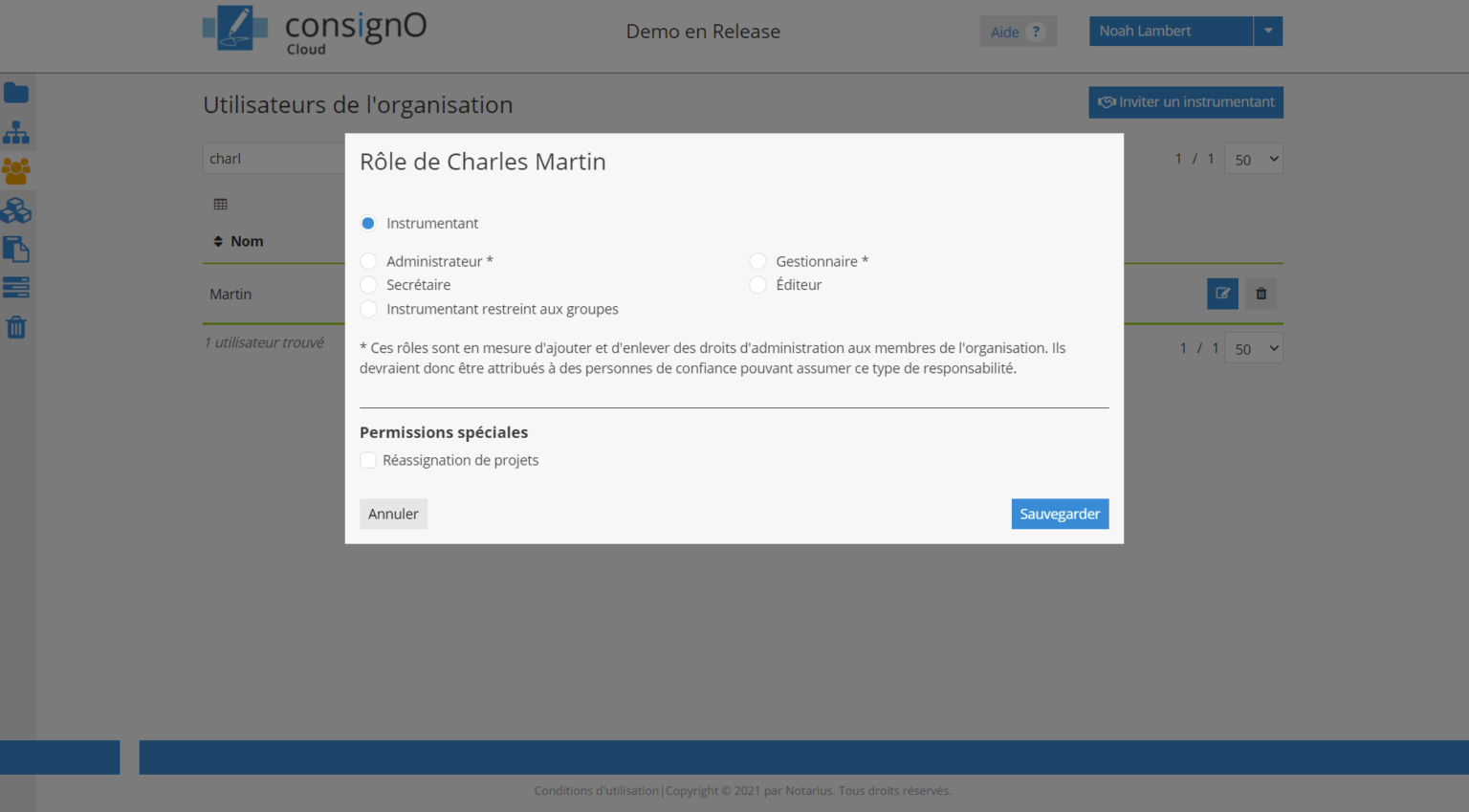Open the stacked cubes icon in the sidebar
The width and height of the screenshot is (1469, 812).
(16, 210)
